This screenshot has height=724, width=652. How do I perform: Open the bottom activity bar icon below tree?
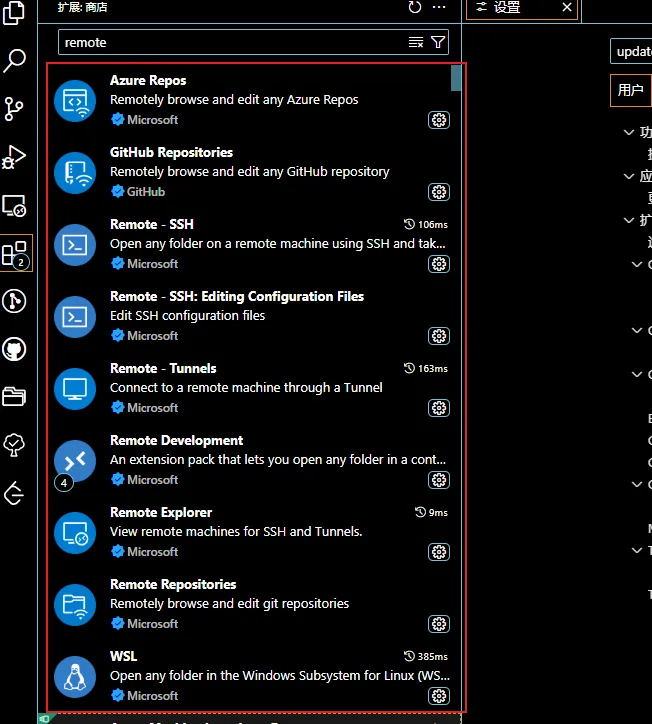(14, 493)
